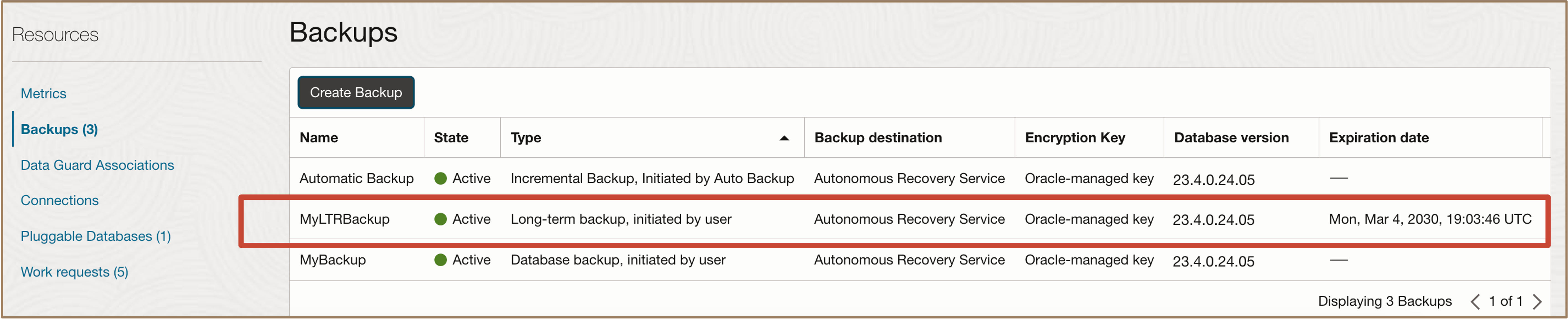1568x319 pixels.
Task: Open Pluggable Databases (1) section
Action: 96,236
